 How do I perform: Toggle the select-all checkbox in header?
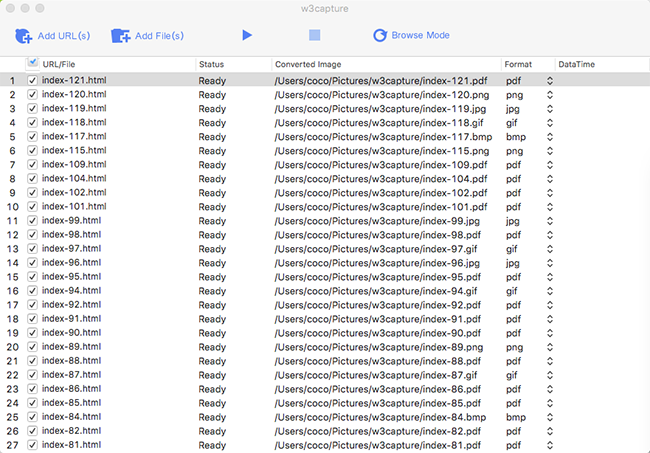tap(33, 63)
